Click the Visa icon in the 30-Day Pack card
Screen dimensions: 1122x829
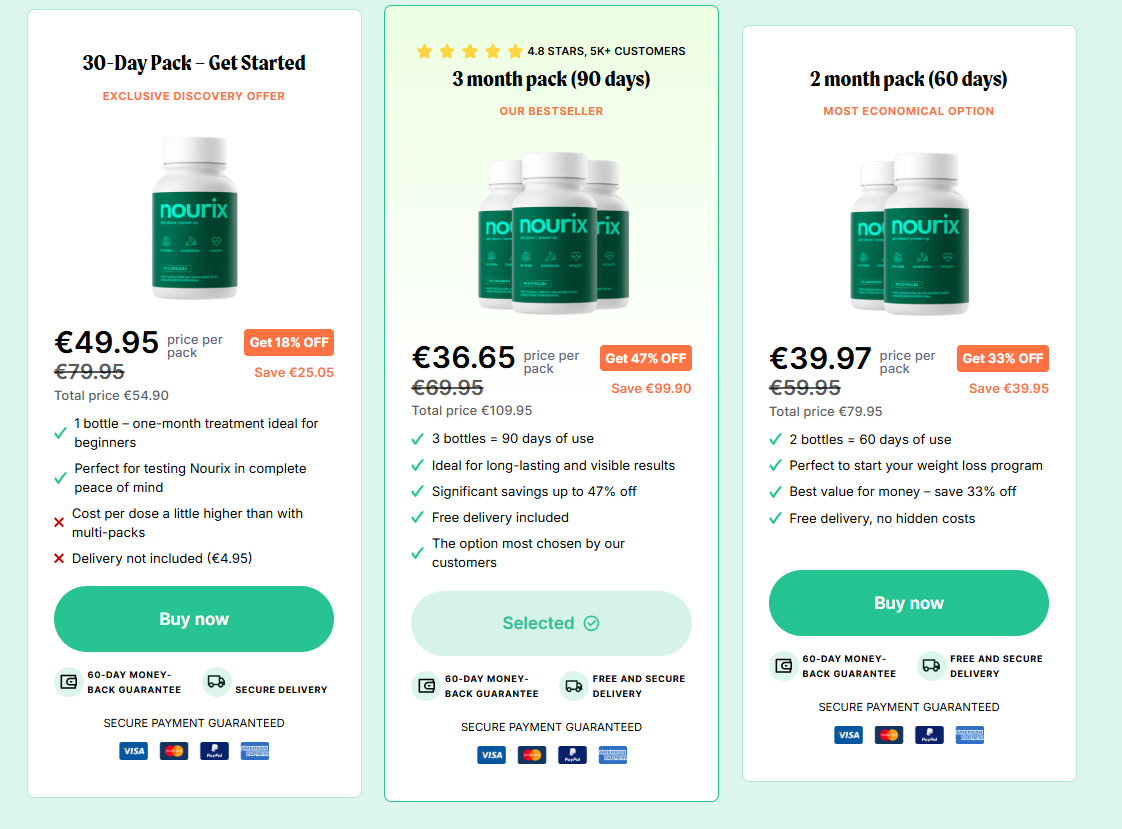click(x=134, y=751)
